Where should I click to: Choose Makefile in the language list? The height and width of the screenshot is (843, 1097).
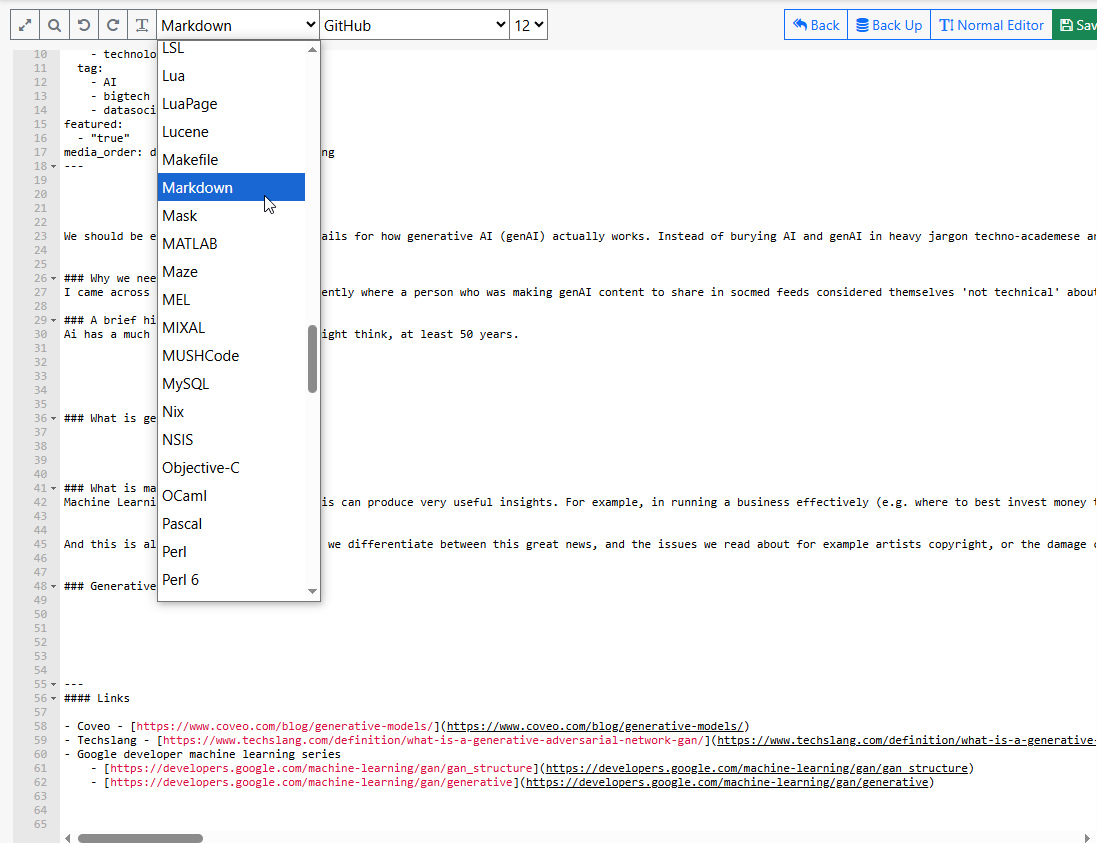click(232, 160)
